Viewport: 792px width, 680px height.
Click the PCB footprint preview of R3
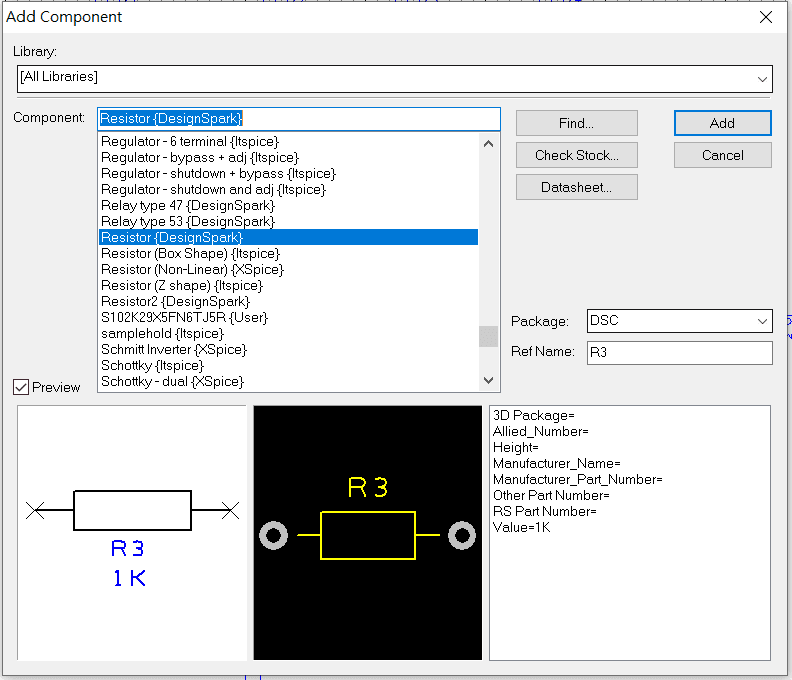[368, 532]
